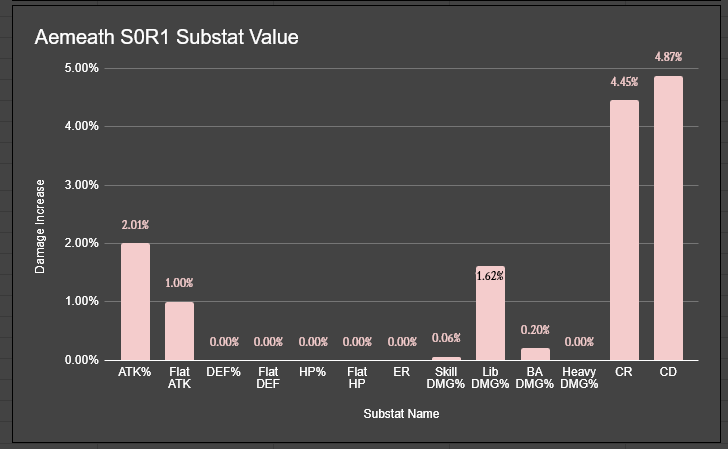Viewport: 728px width, 449px height.
Task: Click the 0.00% label above Flat DEF
Action: (268, 342)
